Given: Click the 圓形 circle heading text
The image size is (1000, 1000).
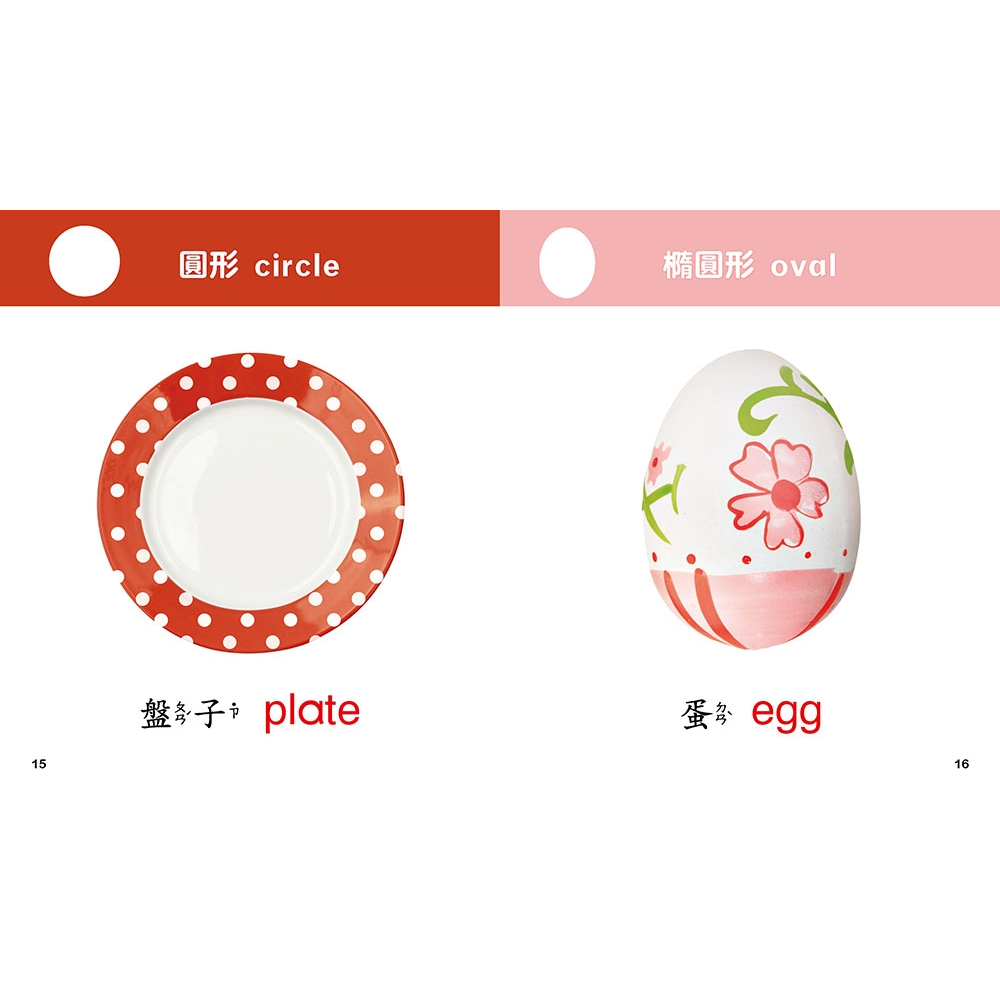Looking at the screenshot, I should [x=259, y=265].
